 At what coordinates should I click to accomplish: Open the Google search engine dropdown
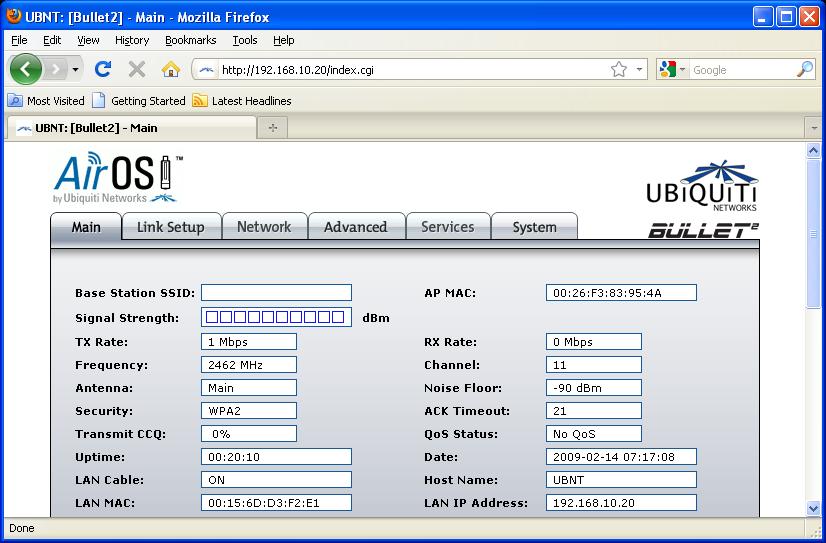point(672,70)
